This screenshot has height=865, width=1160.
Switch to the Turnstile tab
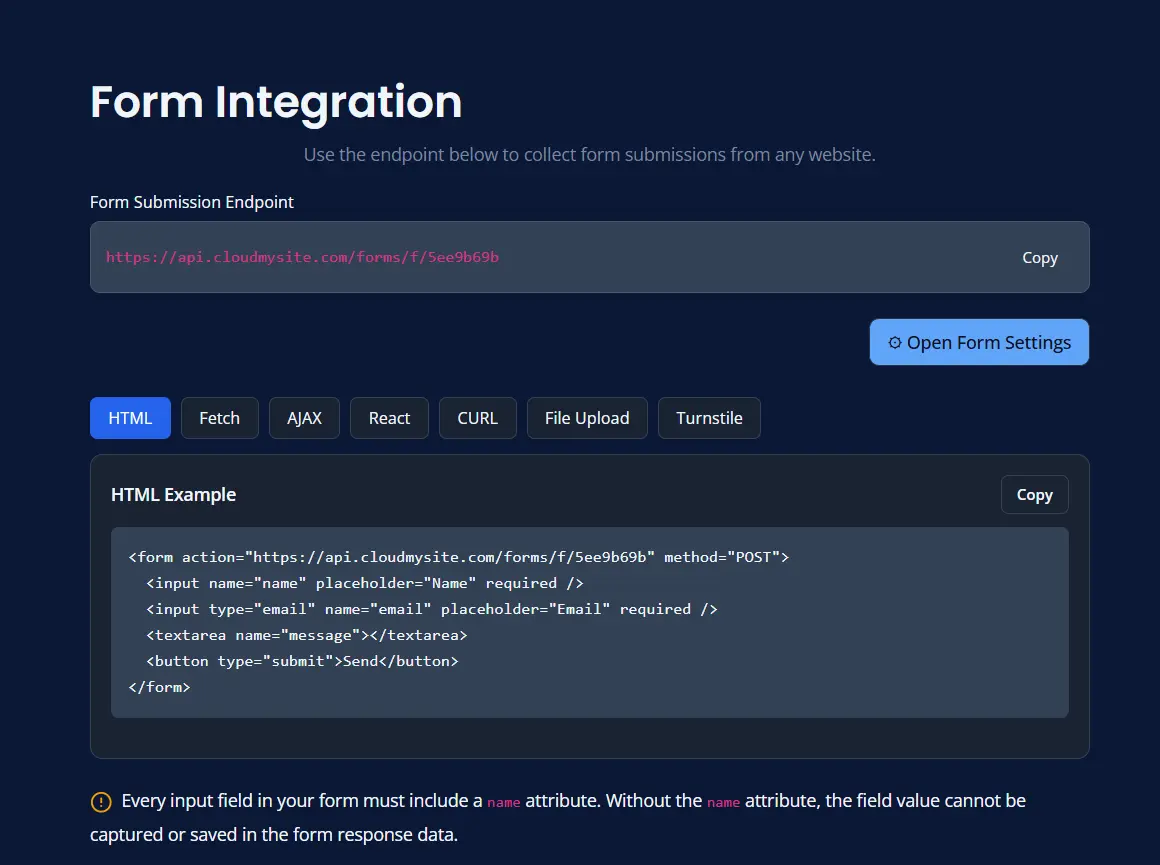click(x=709, y=418)
